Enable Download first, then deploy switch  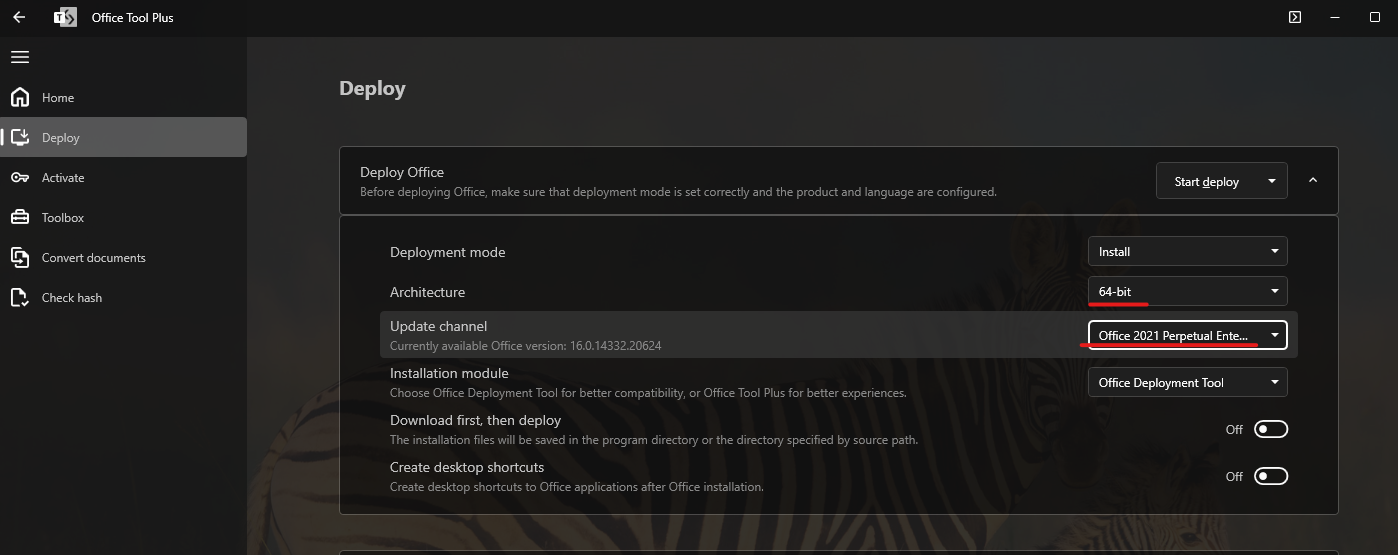click(1271, 429)
